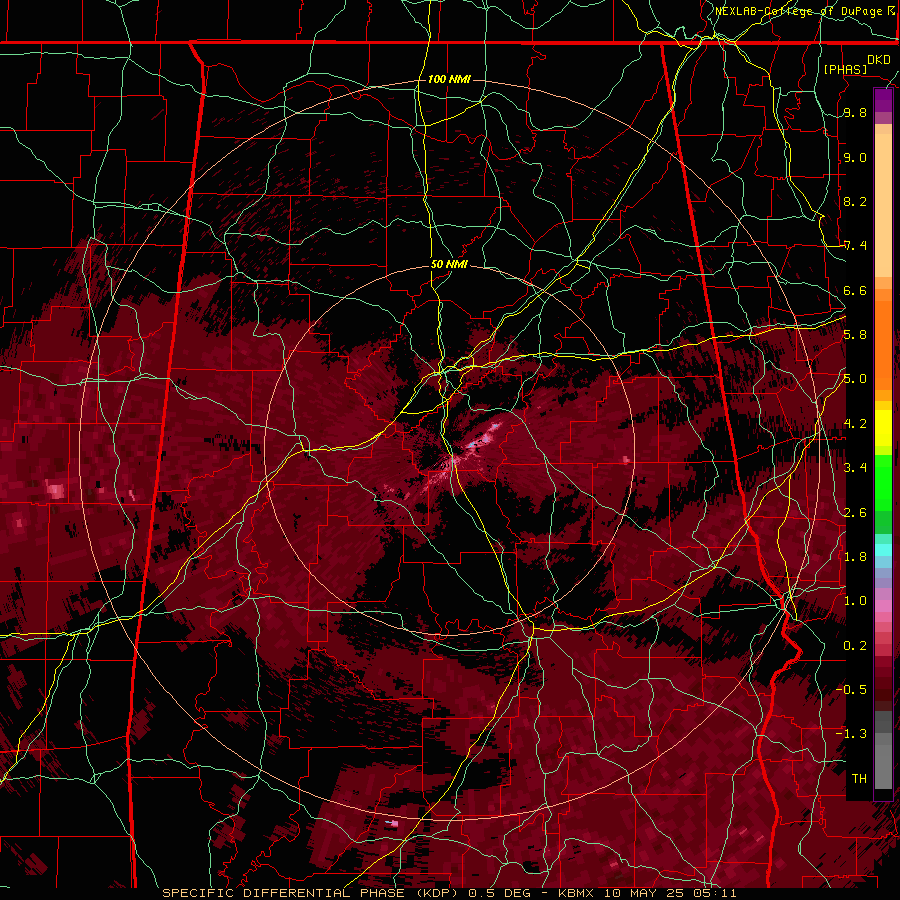This screenshot has width=900, height=900.
Task: Click the 4.2 value on the color scale
Action: coord(855,424)
